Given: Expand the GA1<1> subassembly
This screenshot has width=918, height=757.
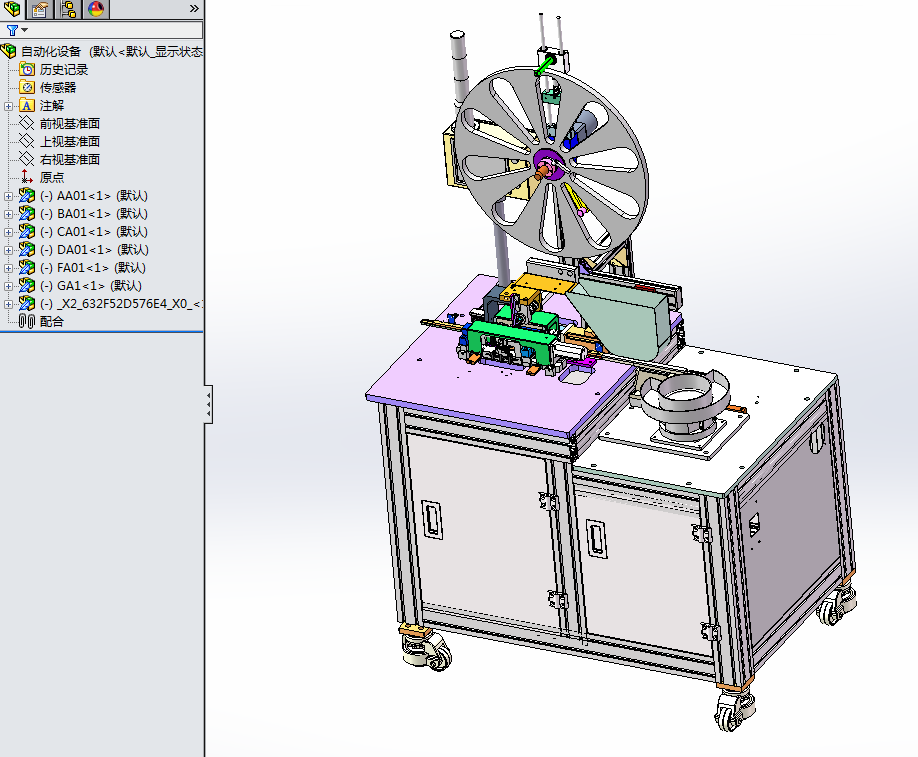Looking at the screenshot, I should click(x=8, y=286).
